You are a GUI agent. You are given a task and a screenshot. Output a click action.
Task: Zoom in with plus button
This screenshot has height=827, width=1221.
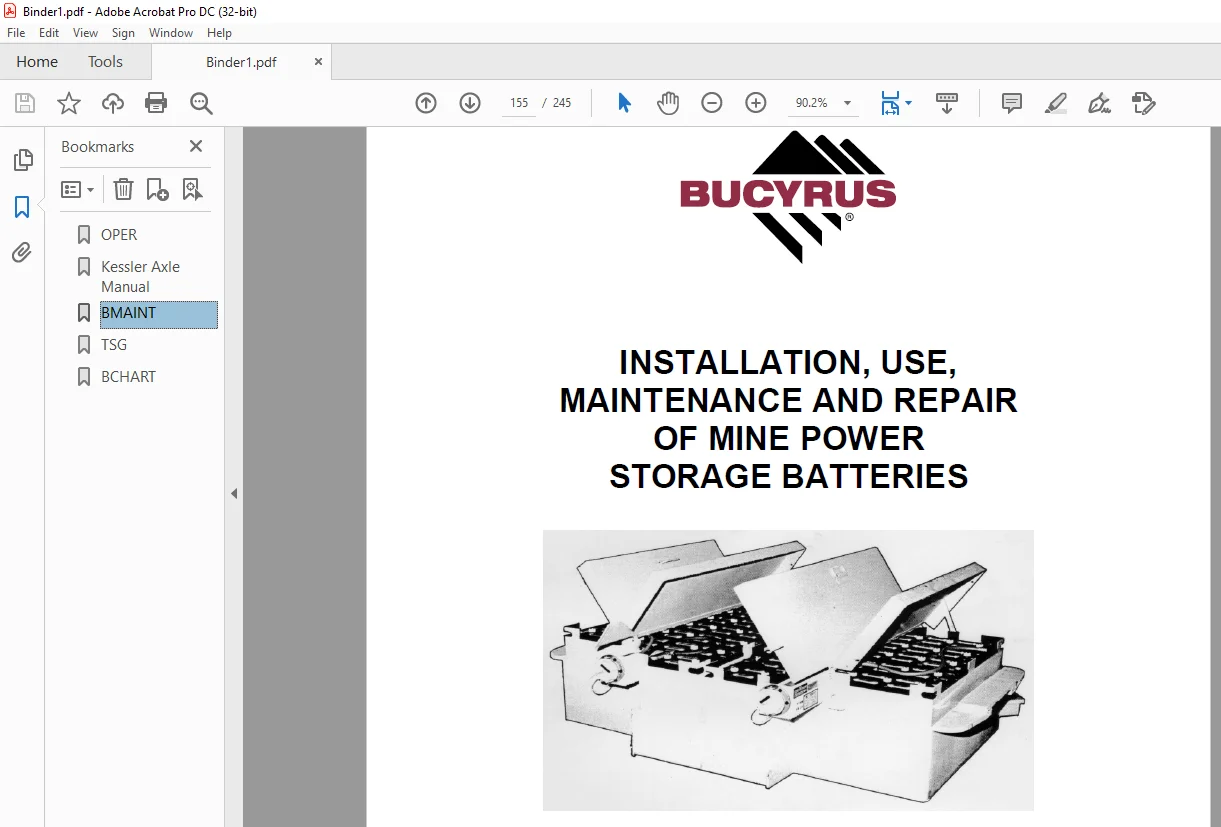point(756,103)
